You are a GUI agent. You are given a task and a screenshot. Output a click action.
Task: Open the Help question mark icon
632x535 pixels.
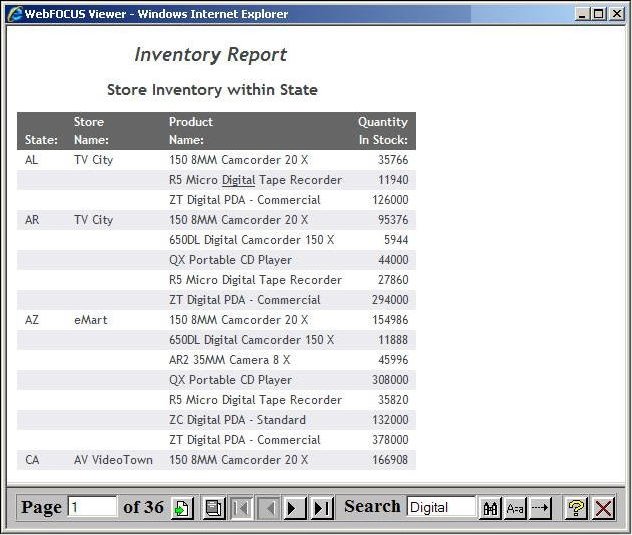point(576,508)
